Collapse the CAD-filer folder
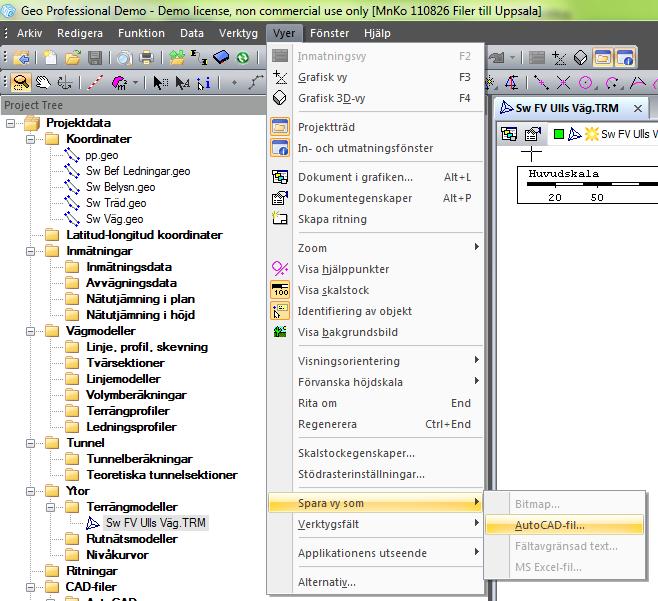Viewport: 658px width, 601px height. 31,587
